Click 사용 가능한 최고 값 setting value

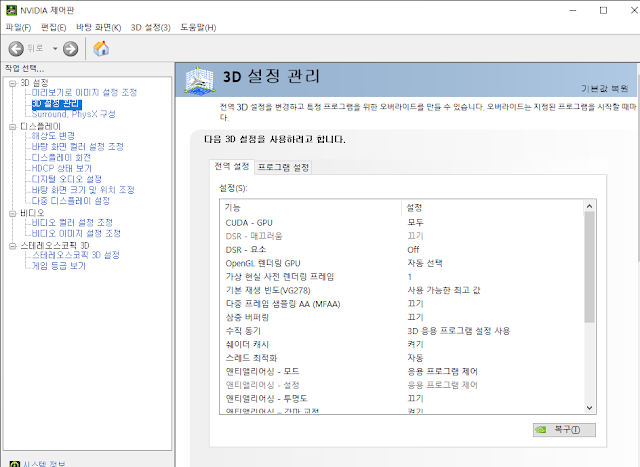444,290
